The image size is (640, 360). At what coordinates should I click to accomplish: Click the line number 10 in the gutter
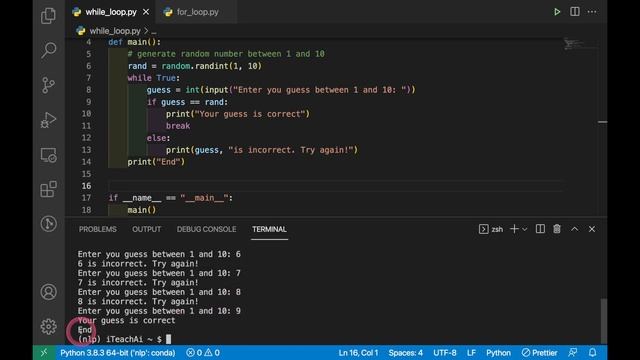click(x=87, y=114)
